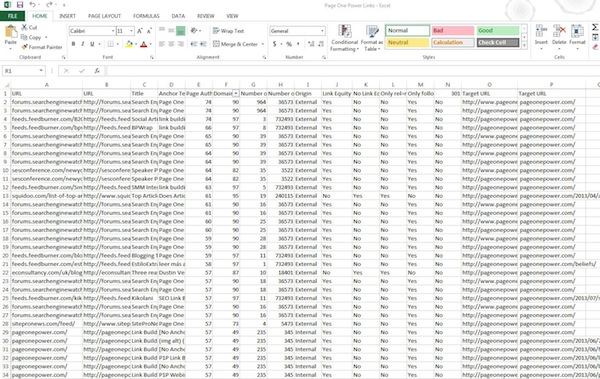Click the Font Color red A icon
Screen dimensions: 600x379
click(144, 44)
